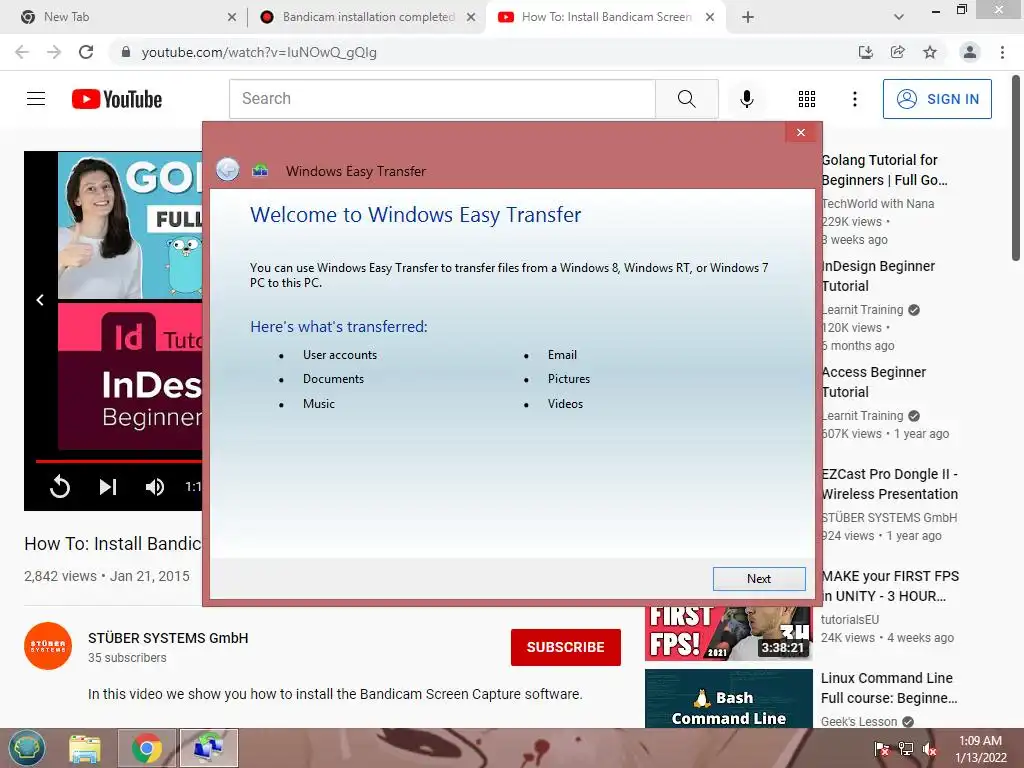The height and width of the screenshot is (768, 1024).
Task: Open the YouTube hamburger guide menu
Action: (36, 99)
